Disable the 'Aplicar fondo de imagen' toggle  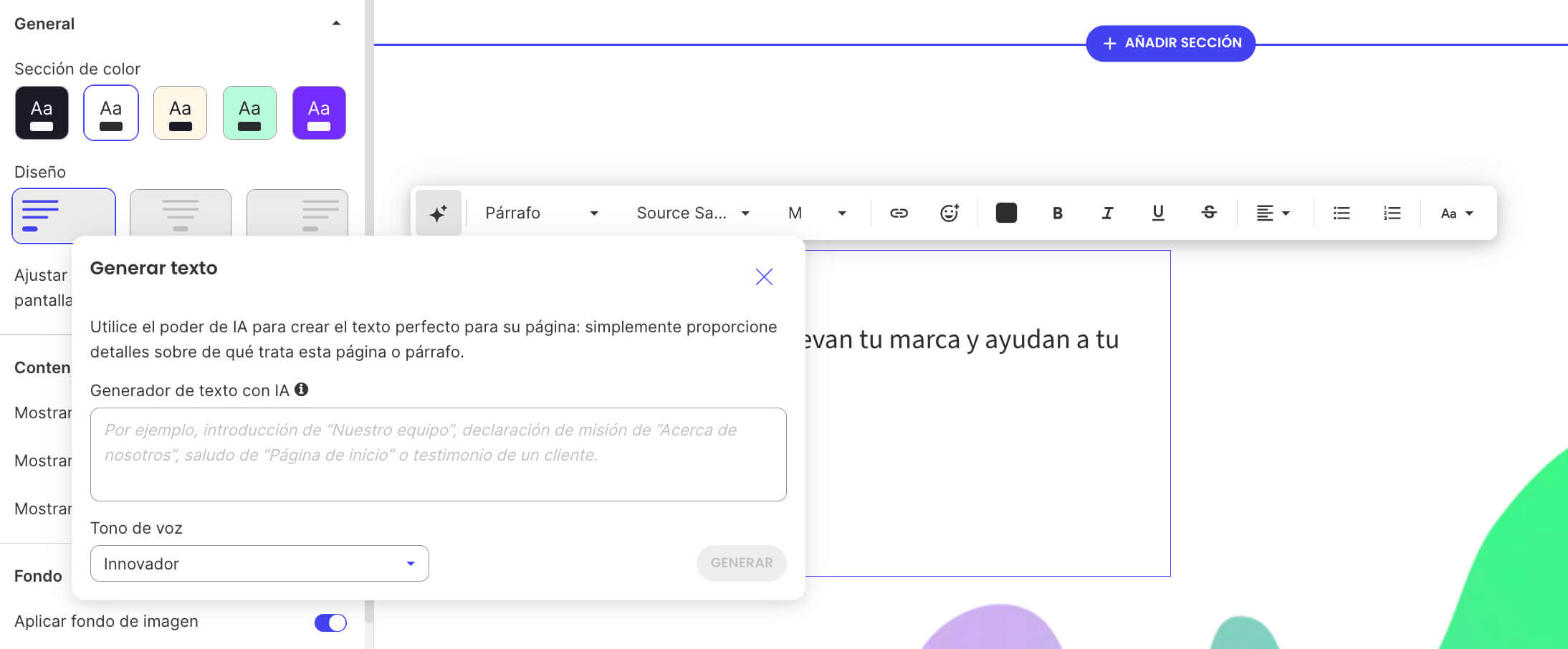(330, 622)
